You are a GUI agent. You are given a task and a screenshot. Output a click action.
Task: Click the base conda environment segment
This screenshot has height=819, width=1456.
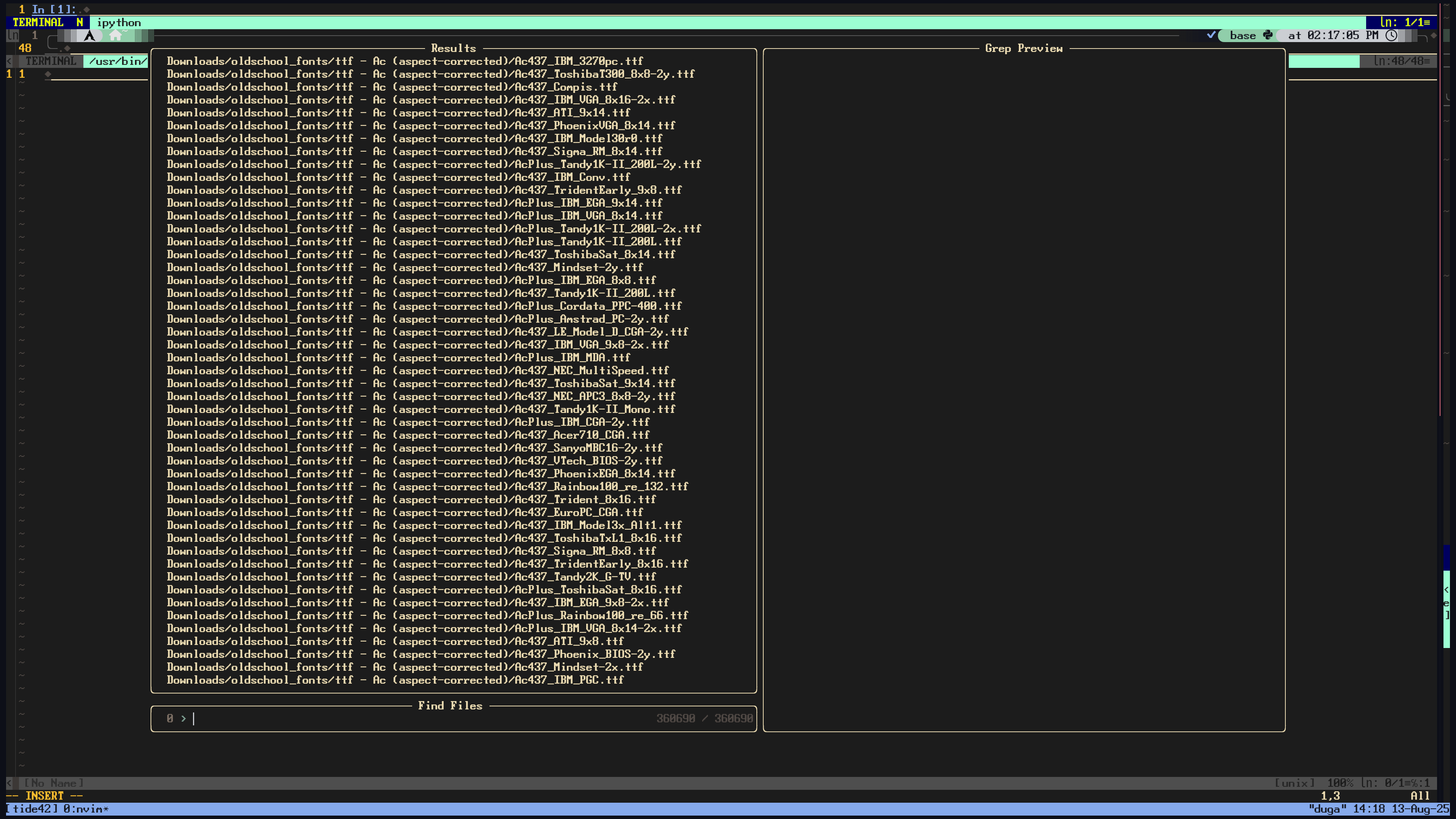(x=1243, y=35)
